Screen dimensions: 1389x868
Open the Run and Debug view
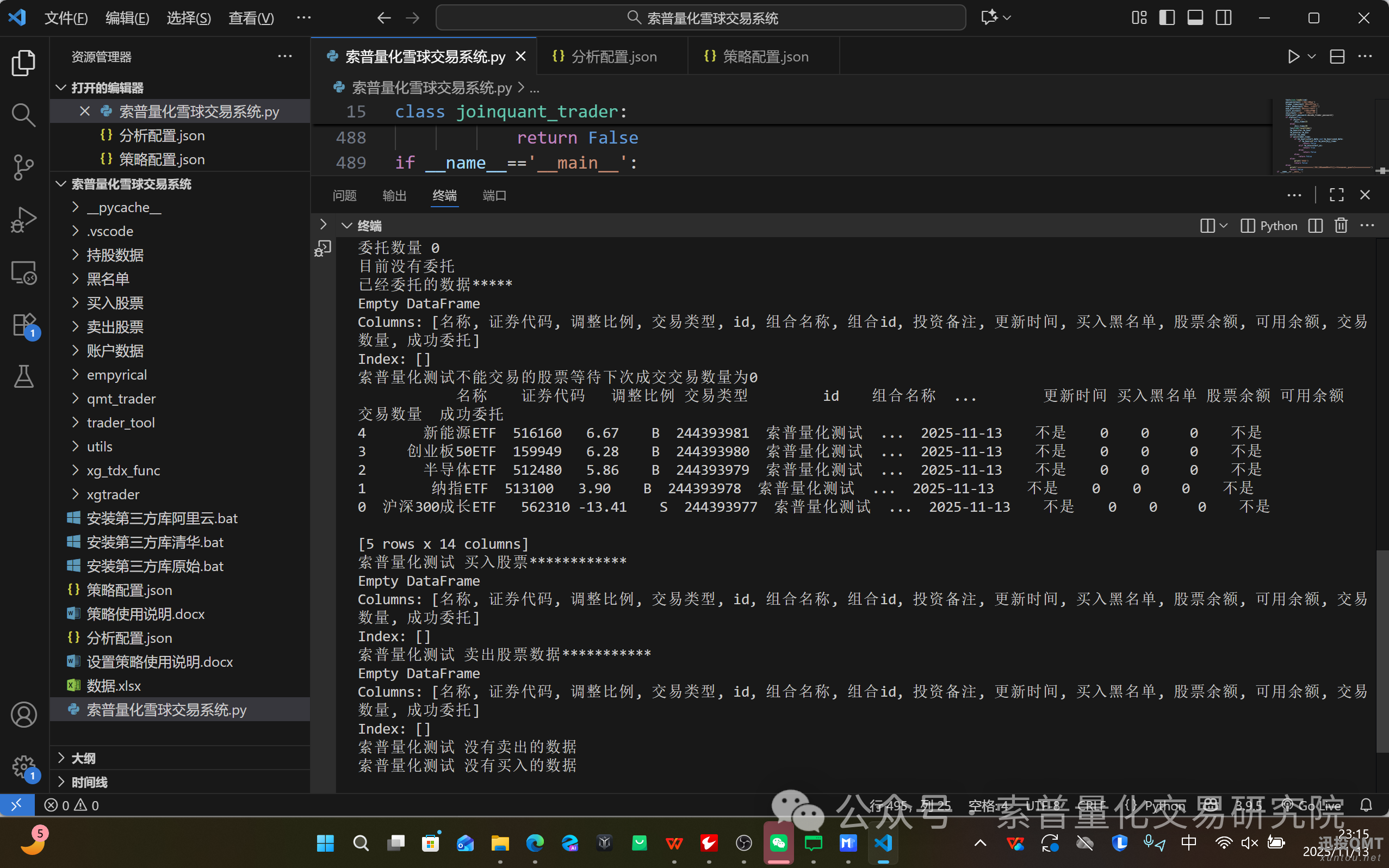point(23,219)
